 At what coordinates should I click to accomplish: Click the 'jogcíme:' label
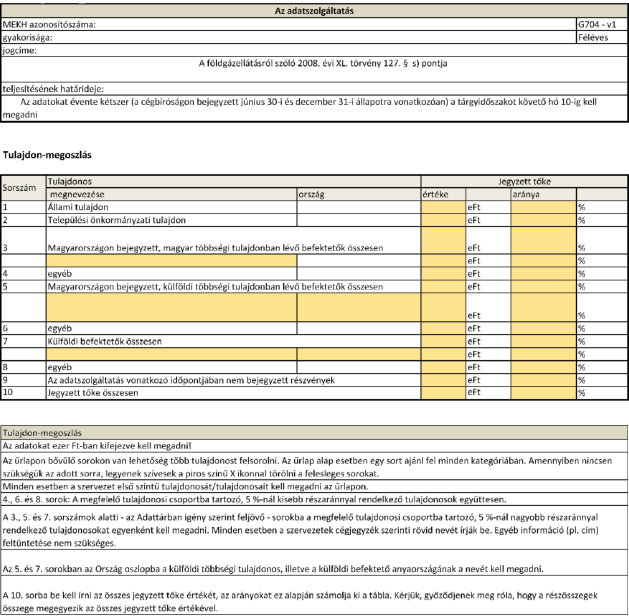20,51
